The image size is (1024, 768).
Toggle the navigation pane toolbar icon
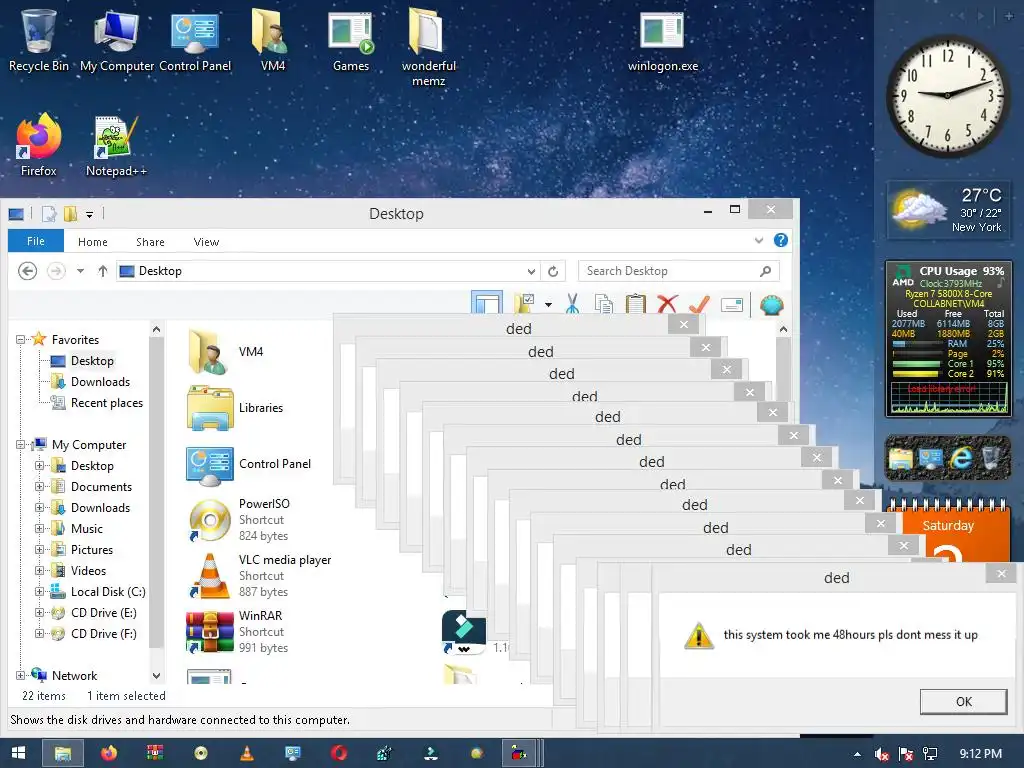[487, 303]
